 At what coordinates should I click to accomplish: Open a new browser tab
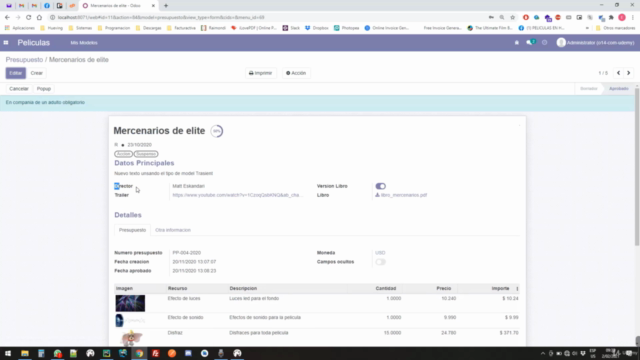pyautogui.click(x=166, y=6)
